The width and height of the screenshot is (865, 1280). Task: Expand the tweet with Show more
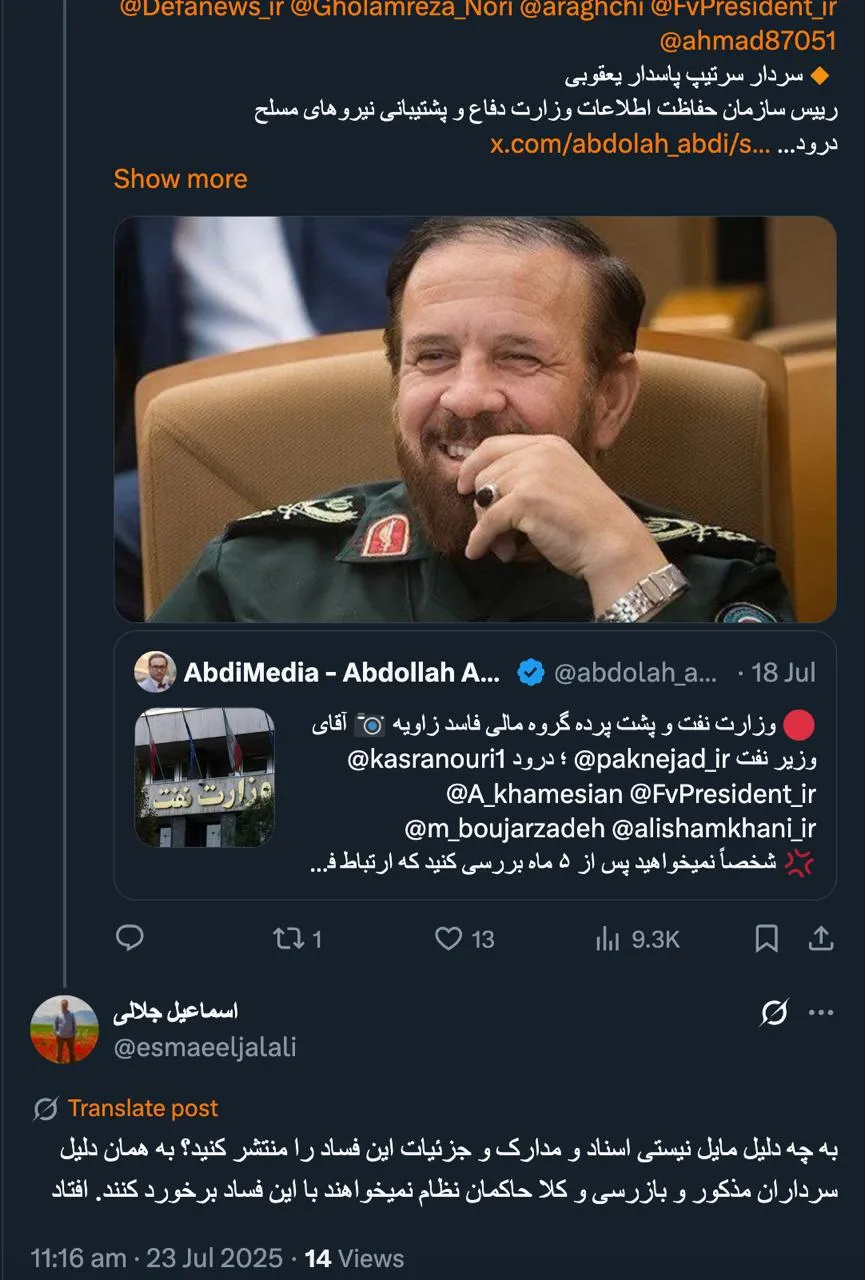180,179
